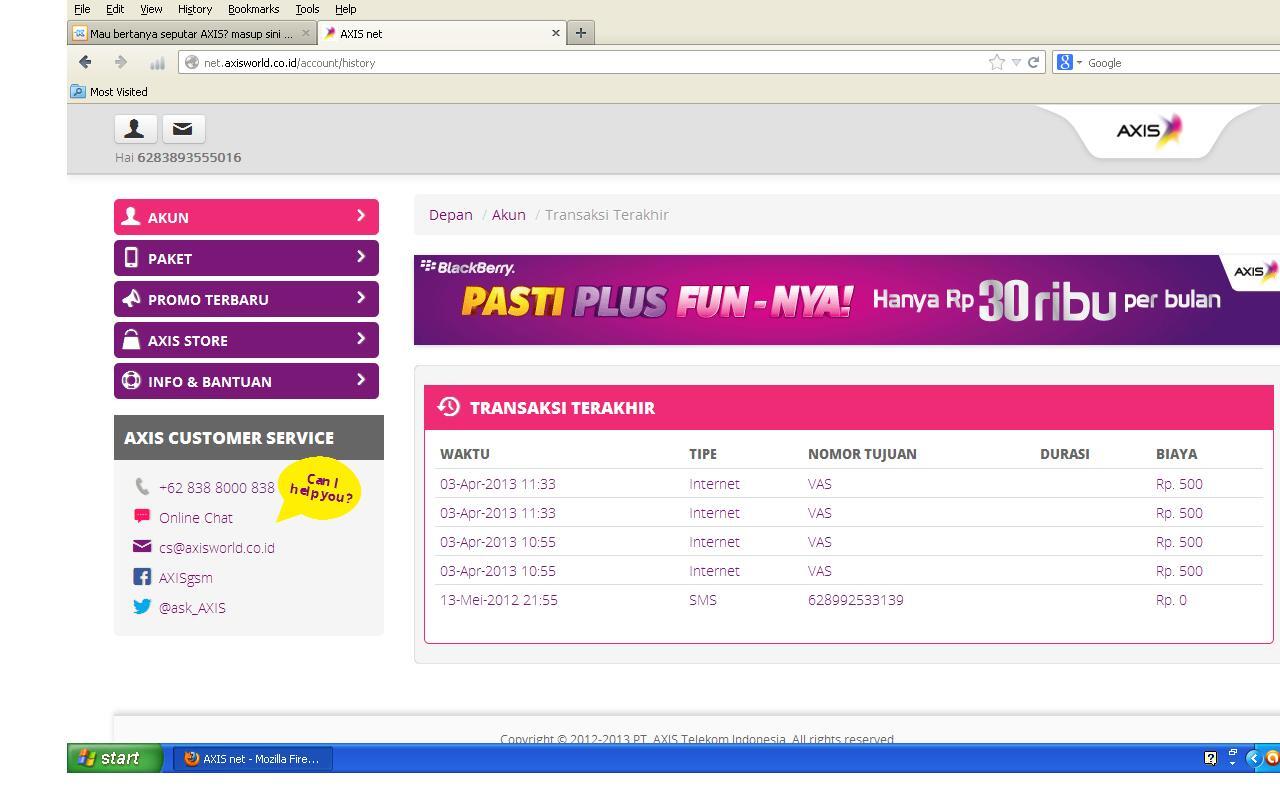Click the 'Rp. 0' cost cell

coord(1171,600)
